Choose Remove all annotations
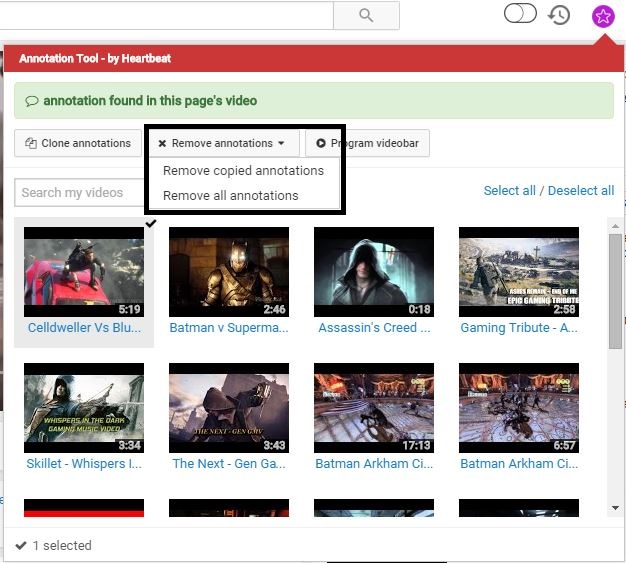The height and width of the screenshot is (563, 626). (230, 196)
